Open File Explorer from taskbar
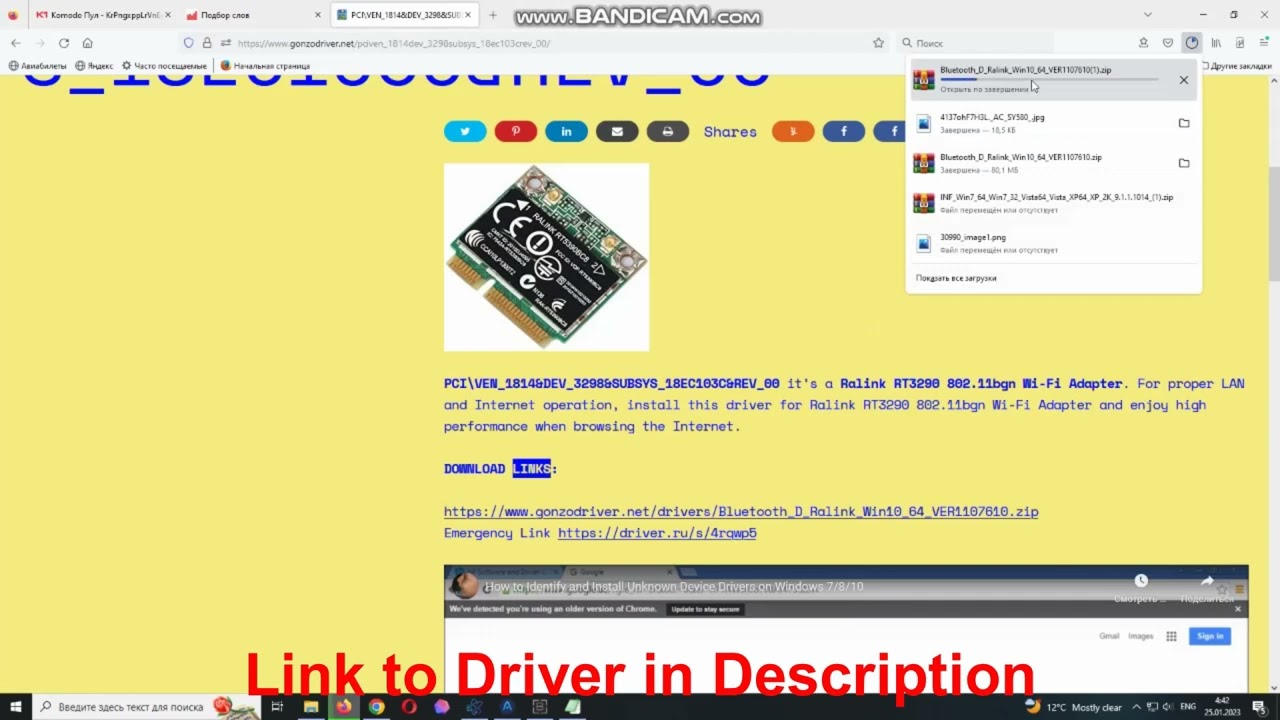Image resolution: width=1280 pixels, height=720 pixels. [311, 707]
